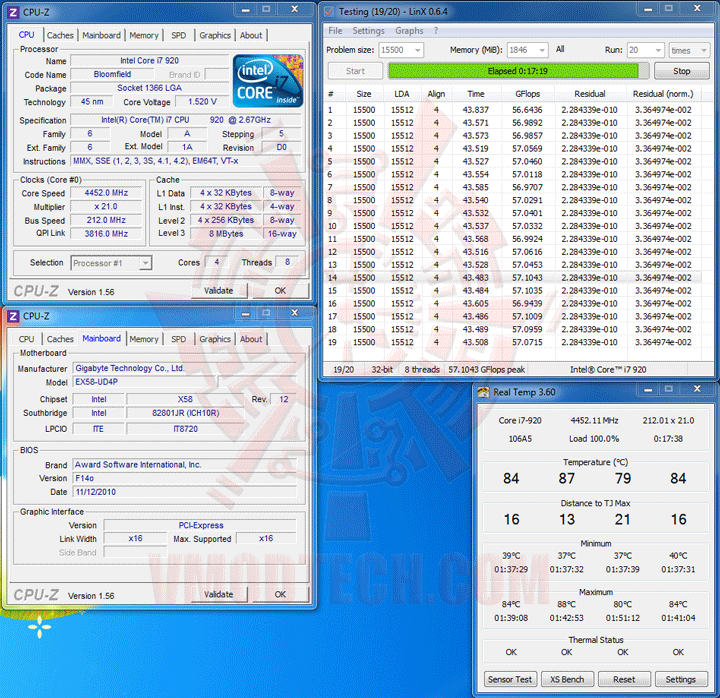Open About tab in top CPU-Z window
720x698 pixels.
coord(251,35)
